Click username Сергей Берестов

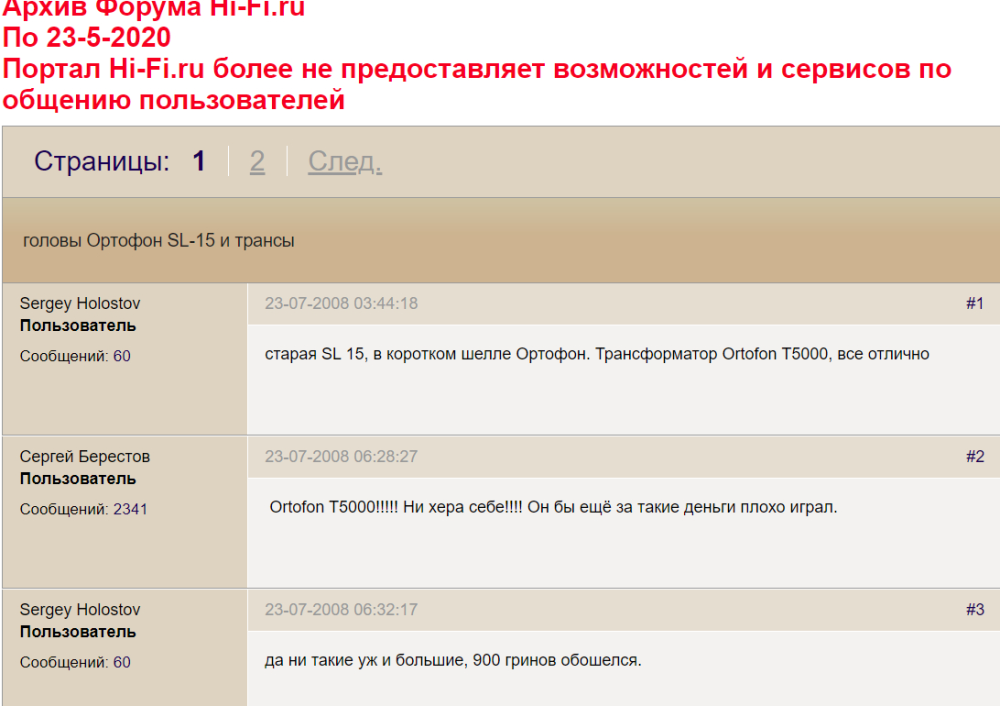click(x=85, y=457)
